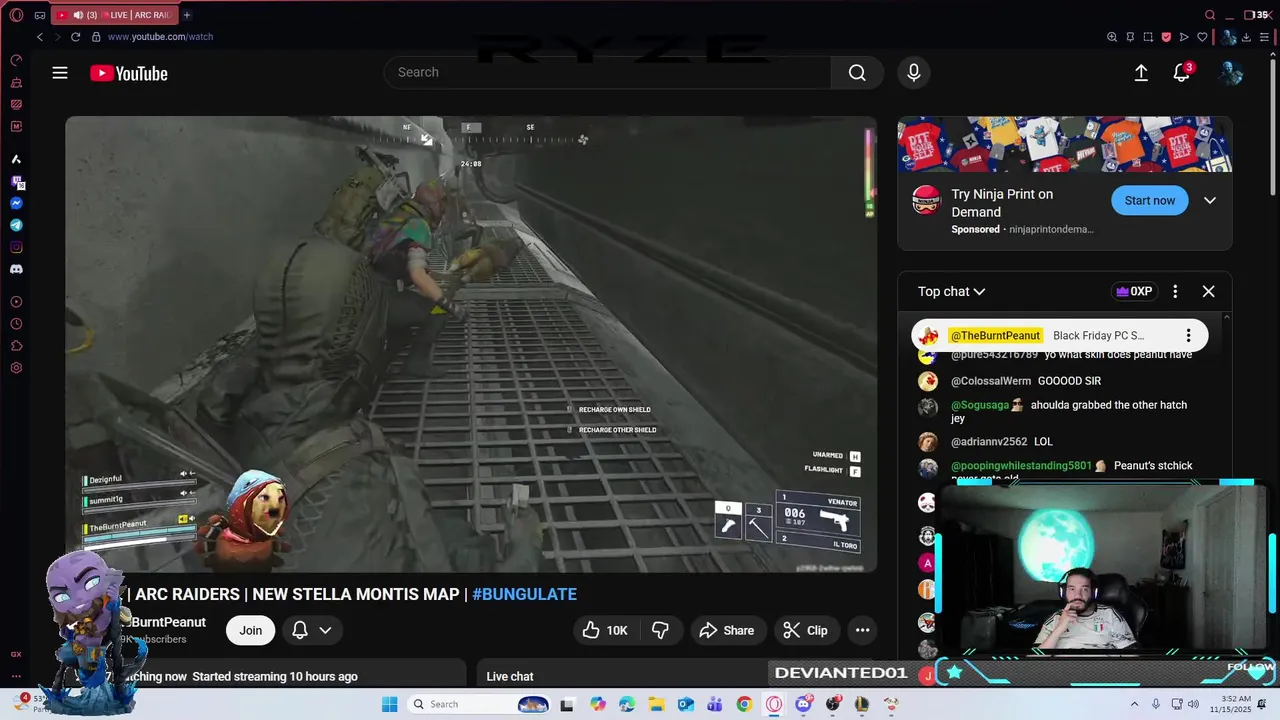
Task: Start voice search with the microphone icon
Action: coord(913,72)
